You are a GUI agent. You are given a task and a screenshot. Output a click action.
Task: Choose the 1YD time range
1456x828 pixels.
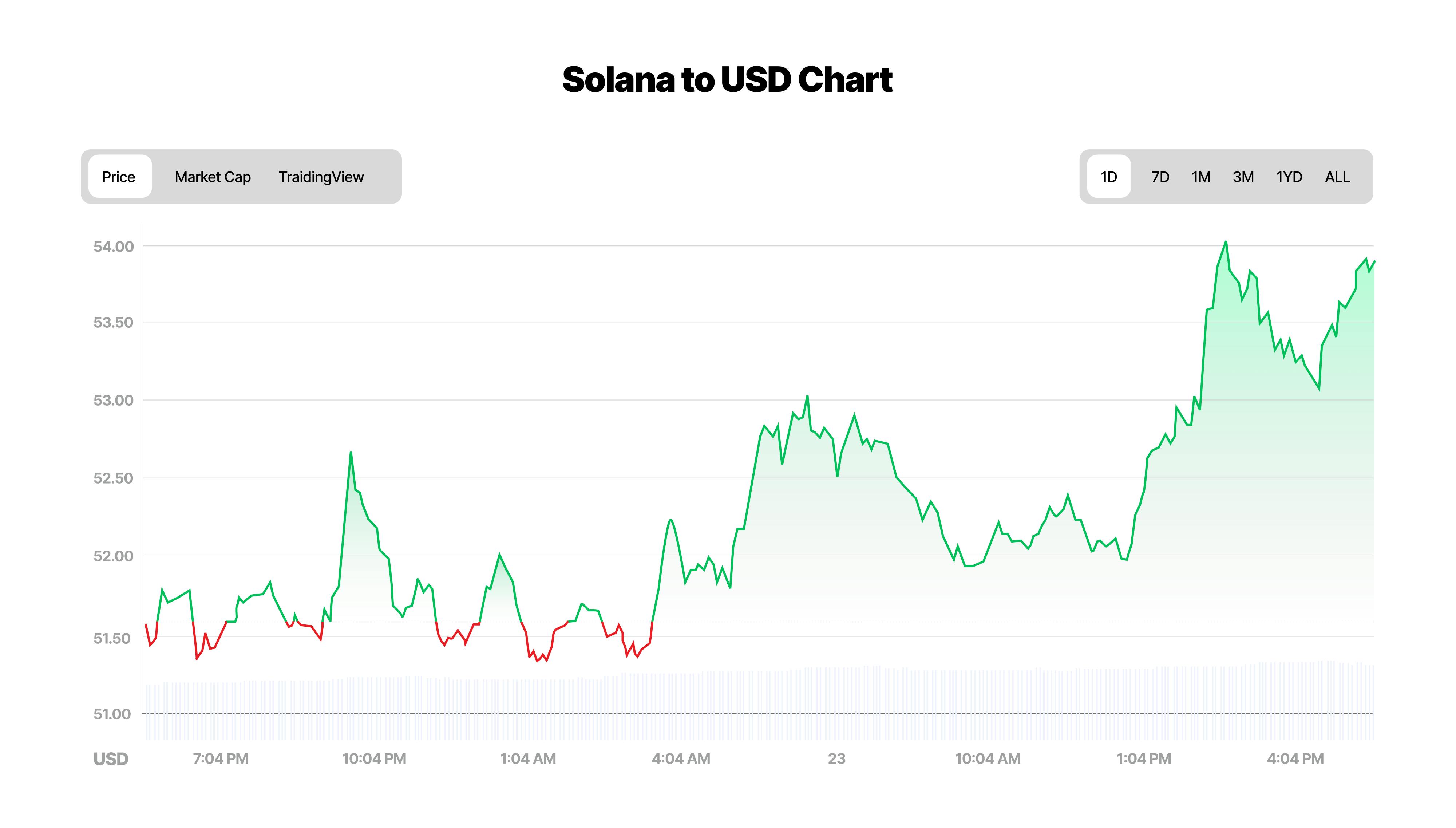click(x=1289, y=177)
